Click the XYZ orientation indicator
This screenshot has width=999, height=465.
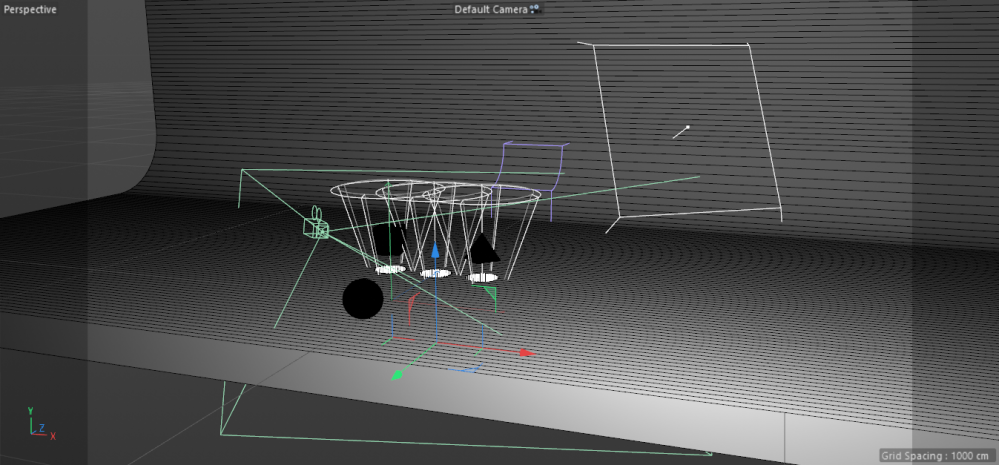[x=41, y=424]
